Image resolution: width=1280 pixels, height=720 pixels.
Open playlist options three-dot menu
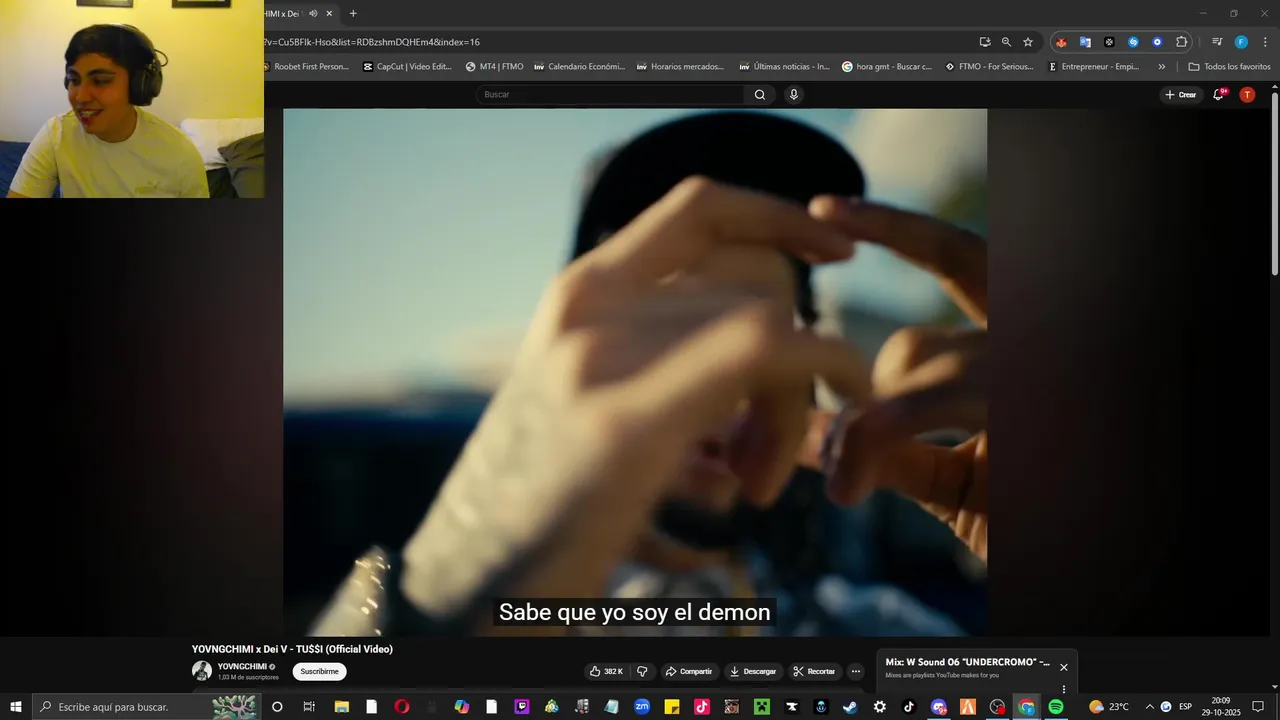click(1064, 689)
